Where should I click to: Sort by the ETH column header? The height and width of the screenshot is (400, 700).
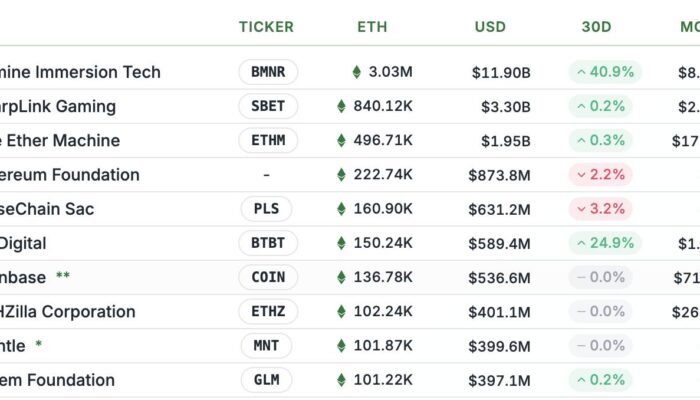pos(372,27)
